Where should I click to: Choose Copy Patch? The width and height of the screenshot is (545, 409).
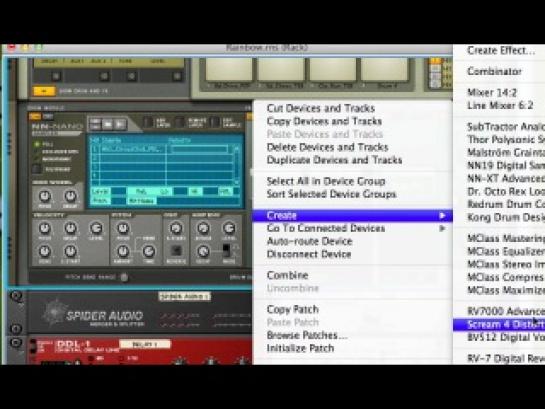pos(293,310)
